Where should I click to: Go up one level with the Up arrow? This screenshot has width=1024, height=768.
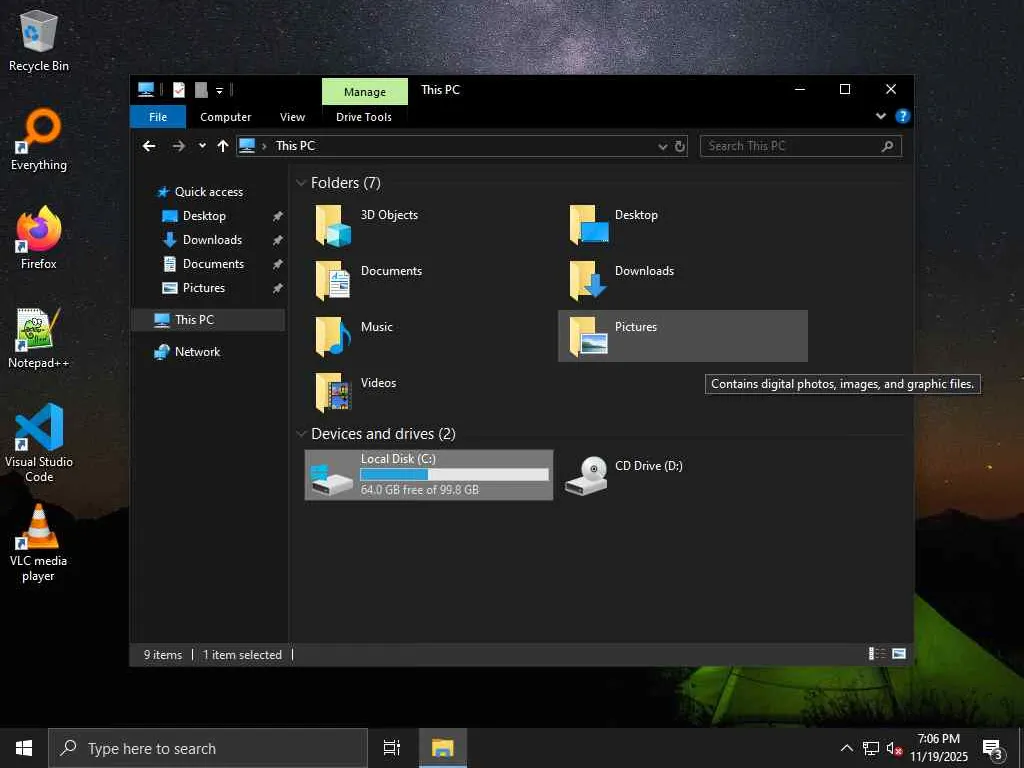[x=223, y=146]
